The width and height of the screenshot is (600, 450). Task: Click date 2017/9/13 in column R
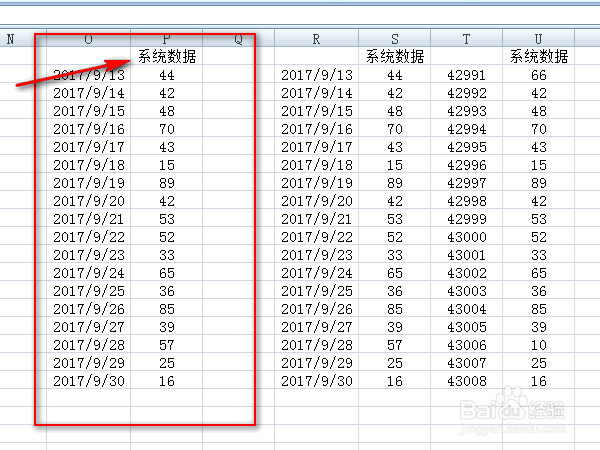click(x=317, y=75)
